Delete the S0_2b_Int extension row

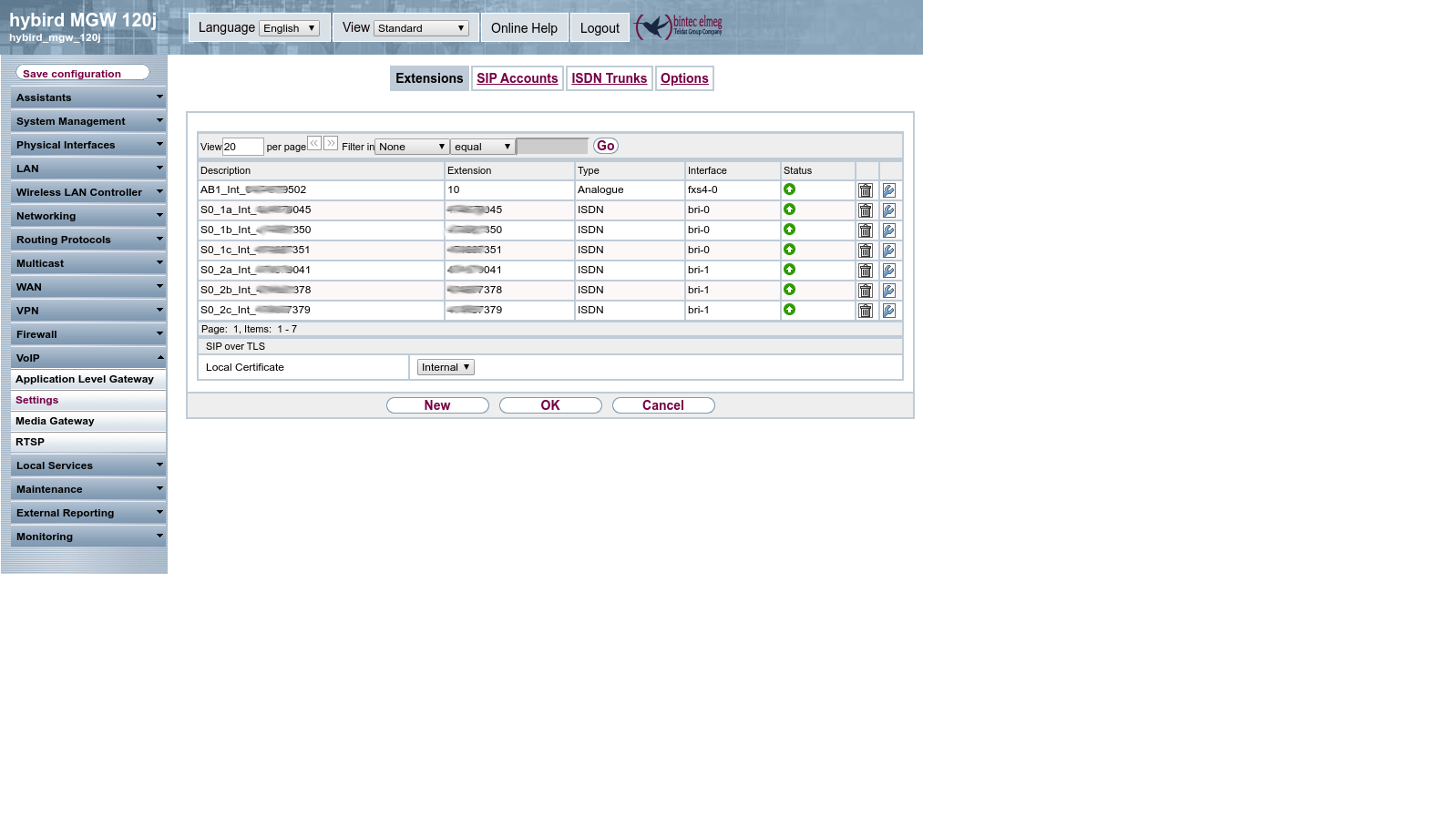pos(866,291)
